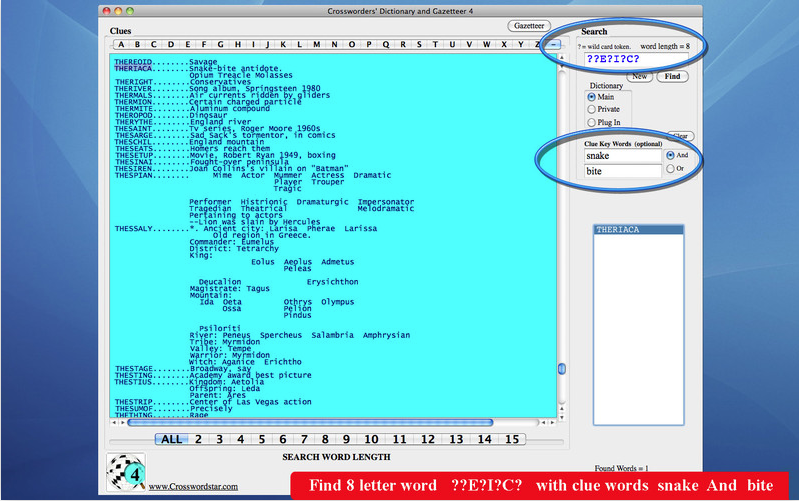Screen dimensions: 799x501
Task: Set search word length to 15
Action: click(512, 439)
